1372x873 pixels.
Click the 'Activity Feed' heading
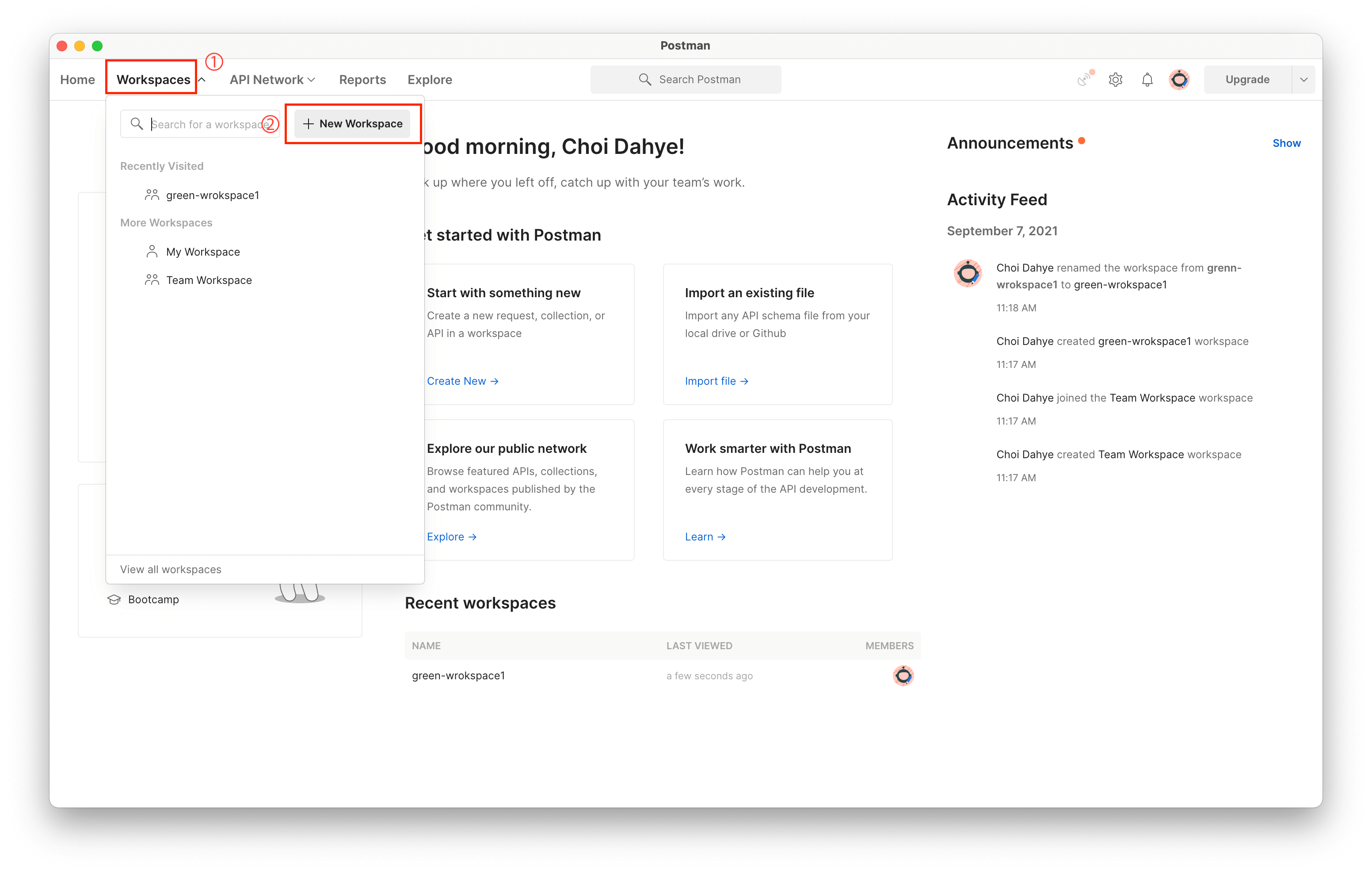click(997, 199)
